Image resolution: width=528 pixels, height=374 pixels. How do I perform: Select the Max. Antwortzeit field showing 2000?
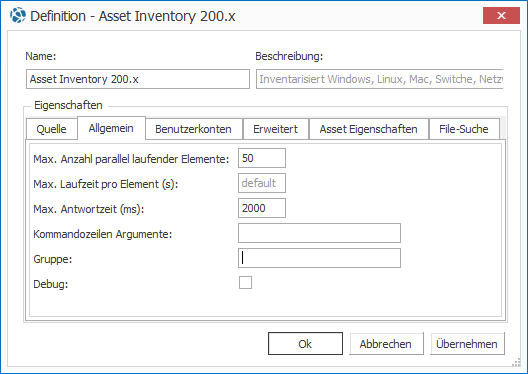tap(262, 208)
